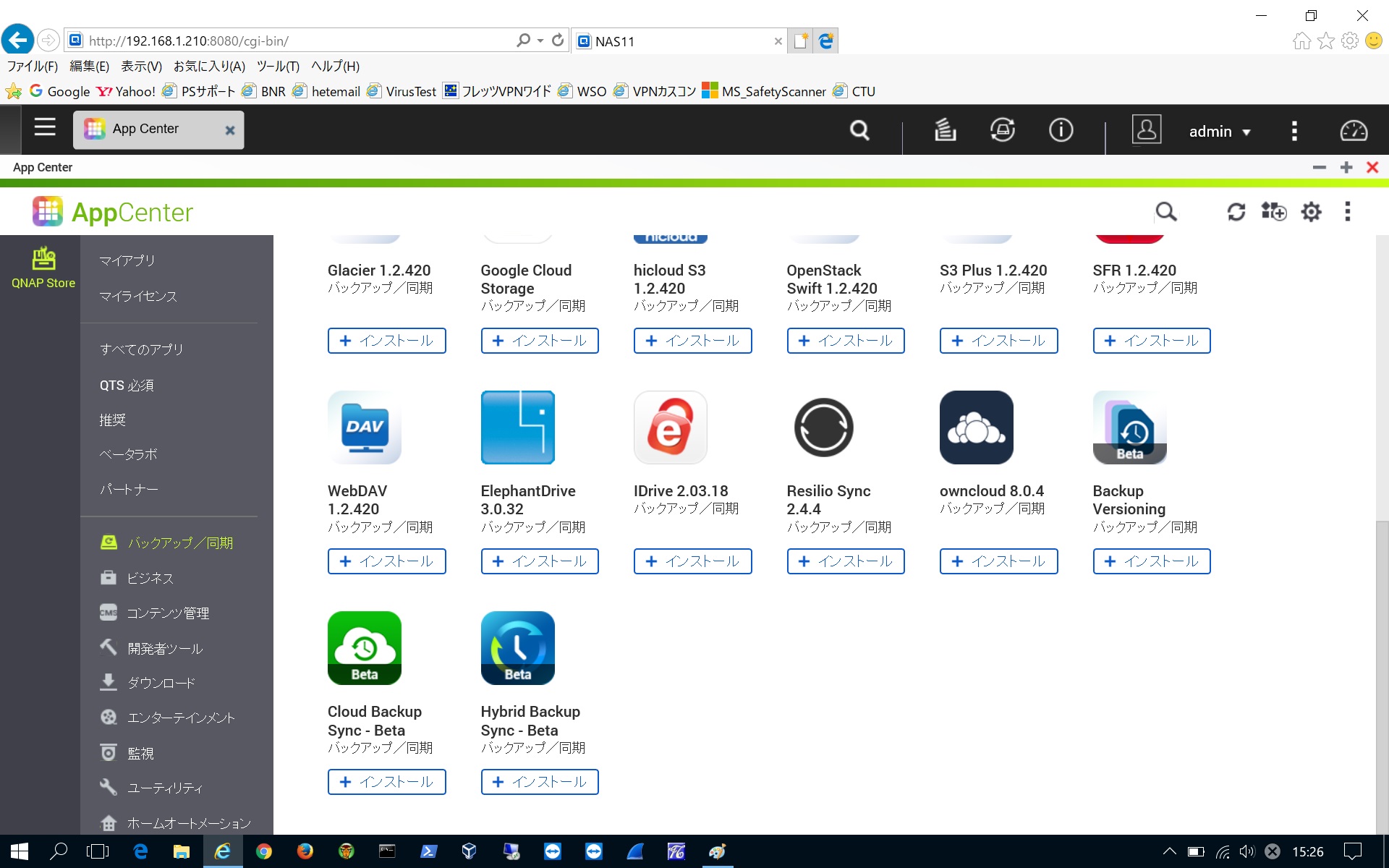Install Hybrid Backup Sync - Beta
The image size is (1389, 868).
coord(540,781)
